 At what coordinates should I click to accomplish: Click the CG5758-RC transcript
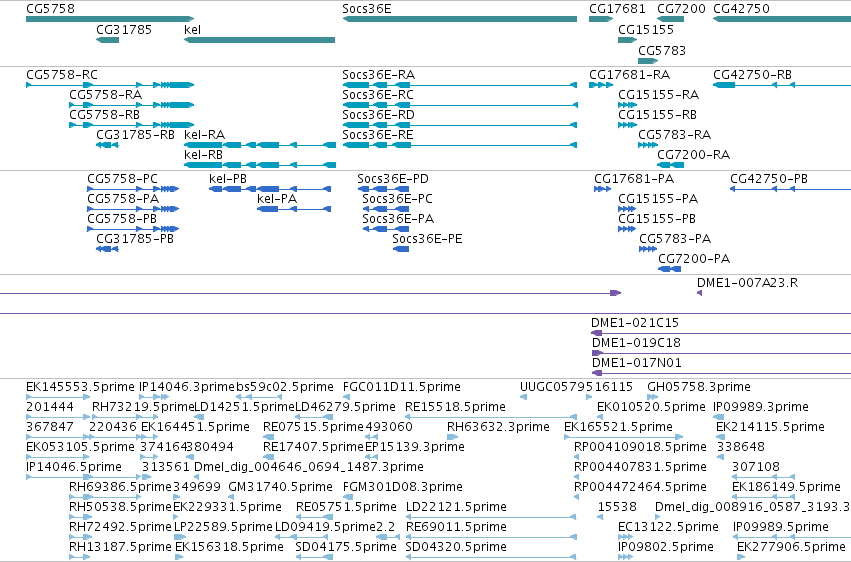pyautogui.click(x=110, y=85)
